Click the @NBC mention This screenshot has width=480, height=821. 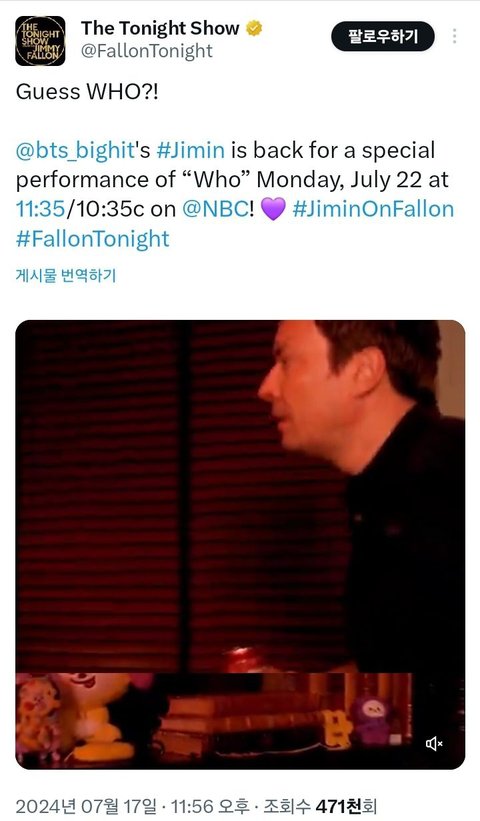click(218, 209)
